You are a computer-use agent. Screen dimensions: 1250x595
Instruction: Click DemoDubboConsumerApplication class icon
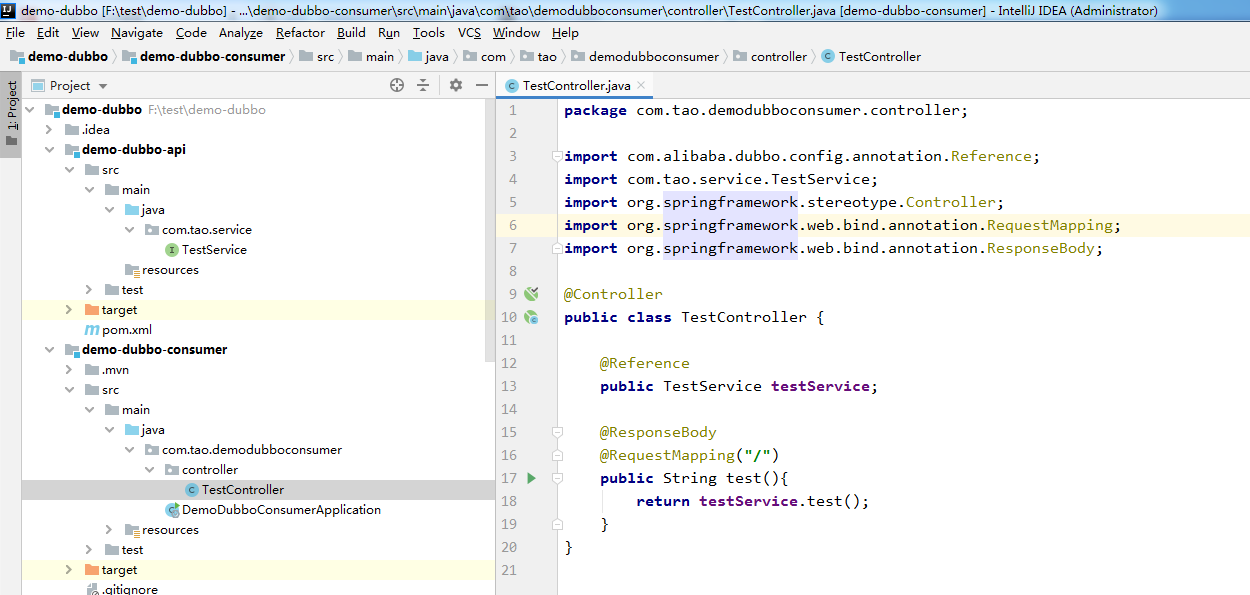(x=172, y=510)
